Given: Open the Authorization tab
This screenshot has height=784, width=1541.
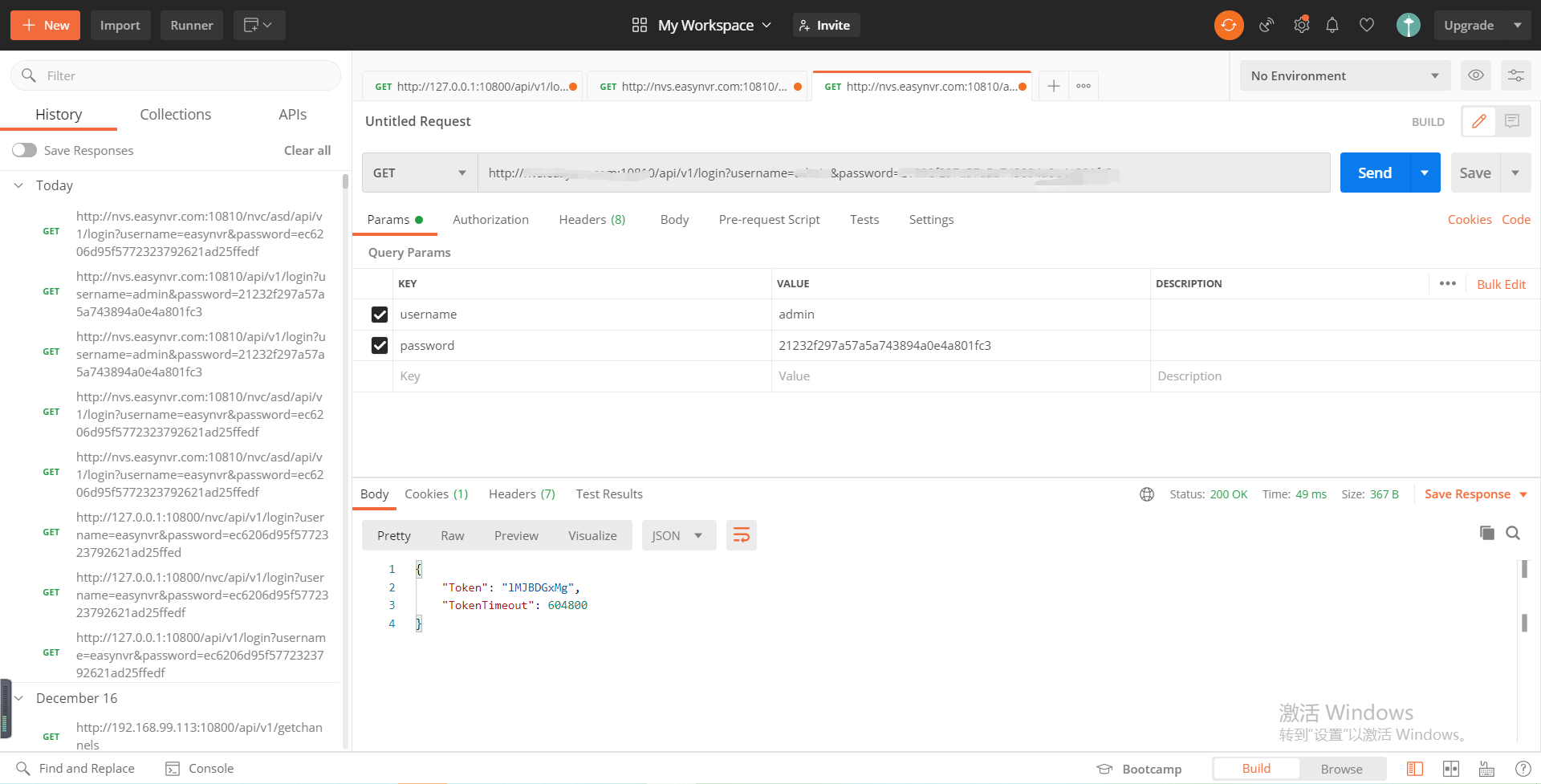Looking at the screenshot, I should coord(490,220).
